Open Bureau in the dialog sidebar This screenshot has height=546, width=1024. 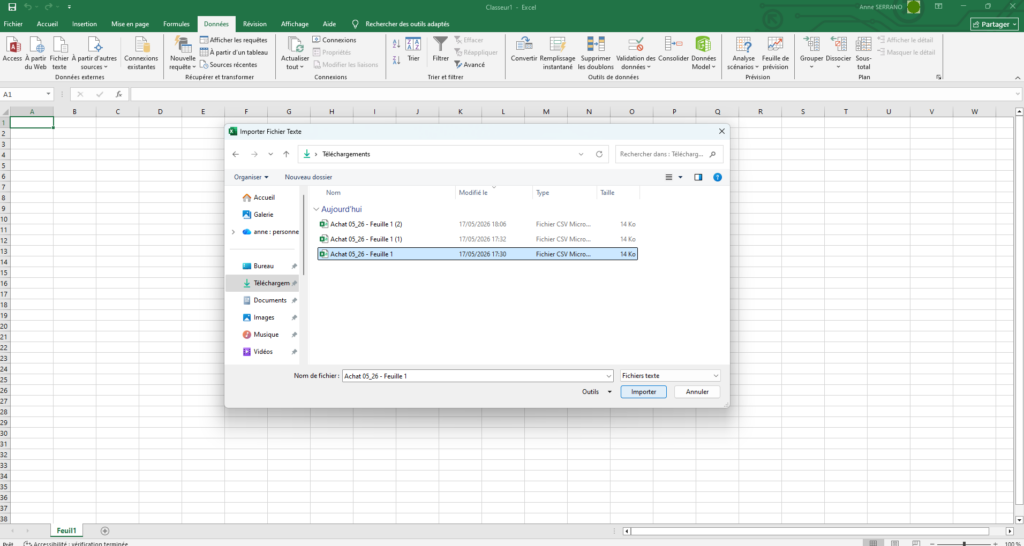click(x=263, y=266)
